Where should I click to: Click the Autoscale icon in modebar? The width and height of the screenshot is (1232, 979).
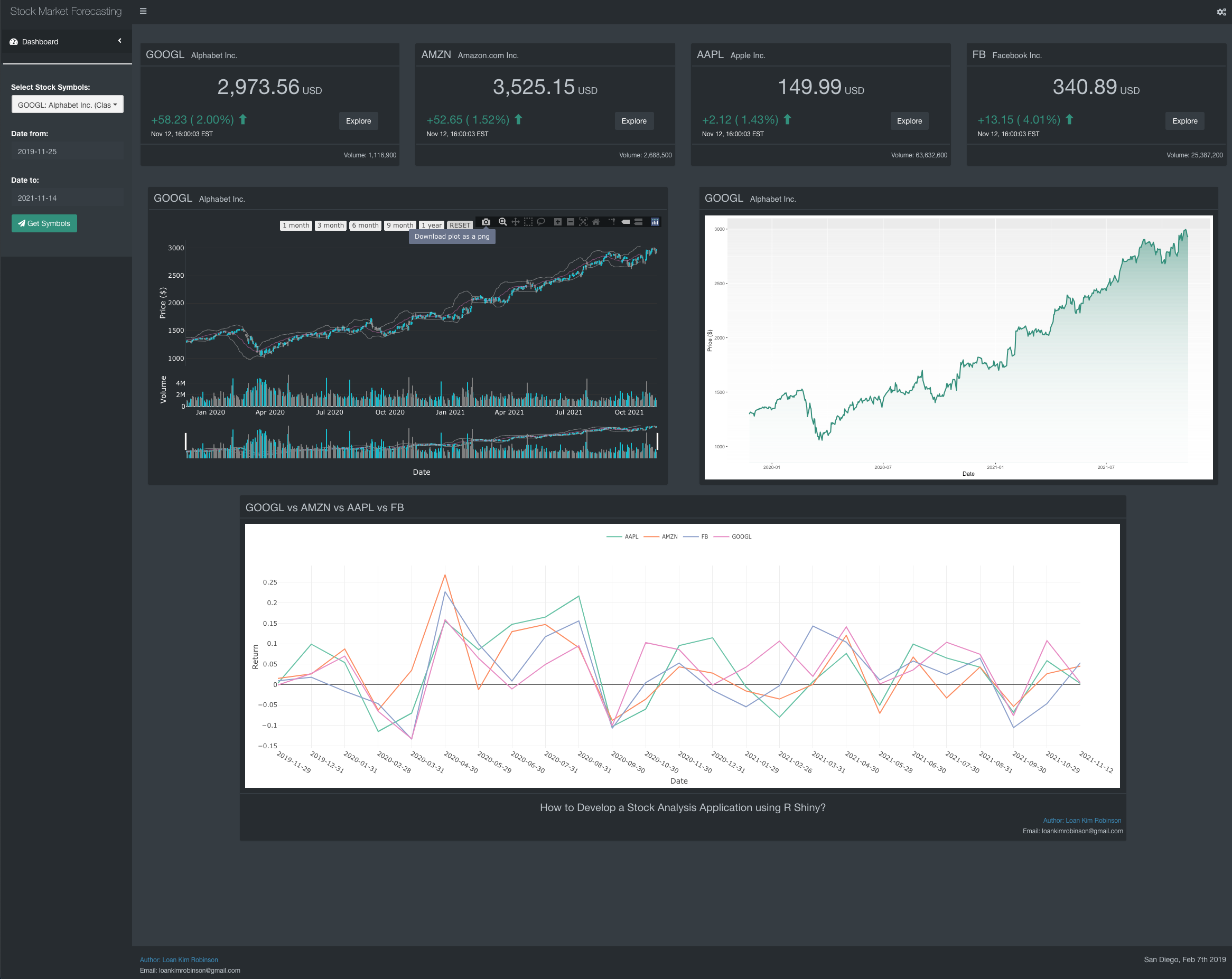(x=583, y=222)
